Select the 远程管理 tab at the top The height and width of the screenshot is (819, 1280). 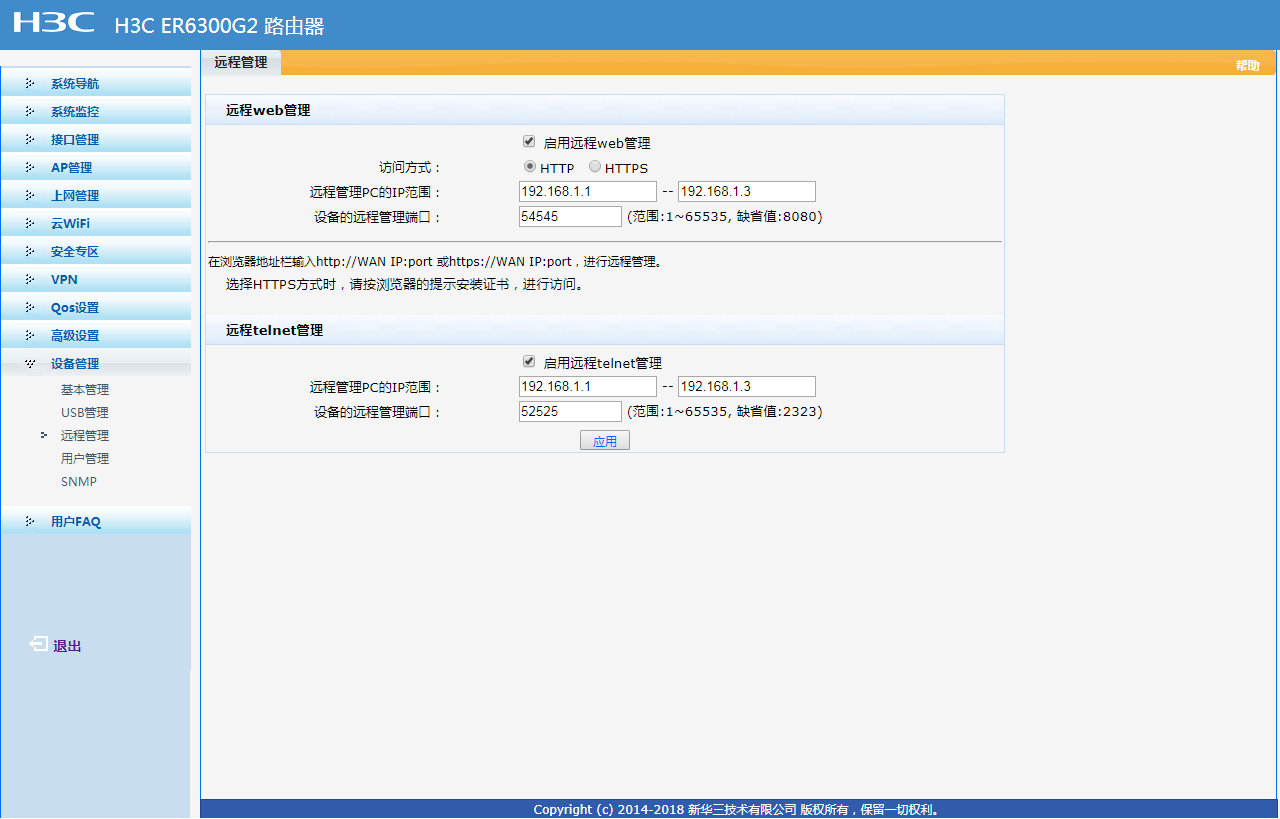tap(241, 62)
